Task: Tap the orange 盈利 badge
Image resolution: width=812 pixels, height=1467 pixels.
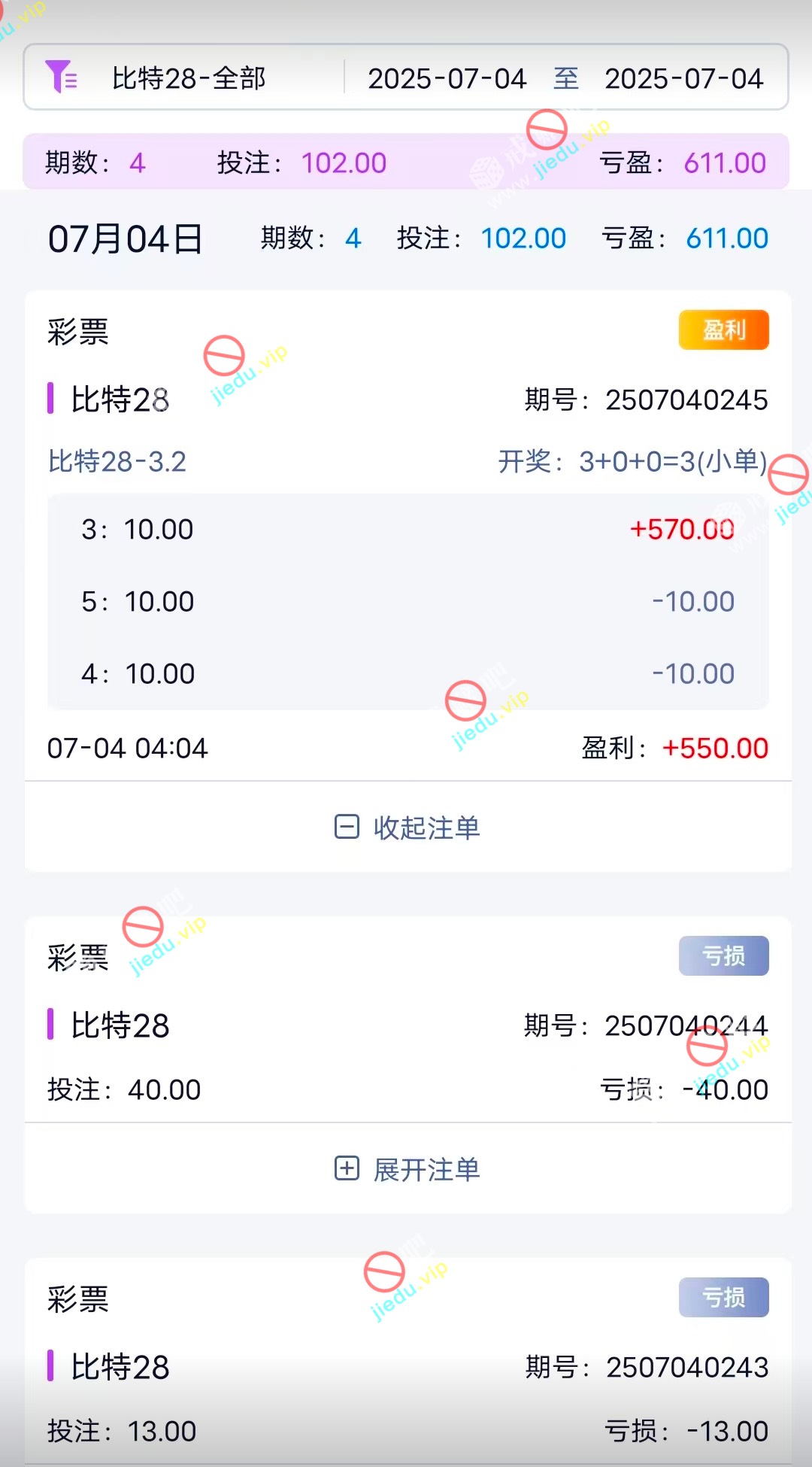Action: pos(723,330)
